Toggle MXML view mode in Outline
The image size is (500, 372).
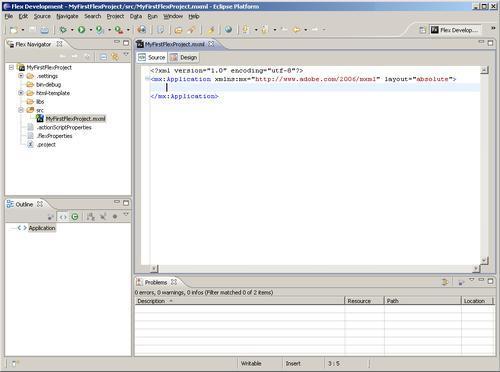(63, 217)
